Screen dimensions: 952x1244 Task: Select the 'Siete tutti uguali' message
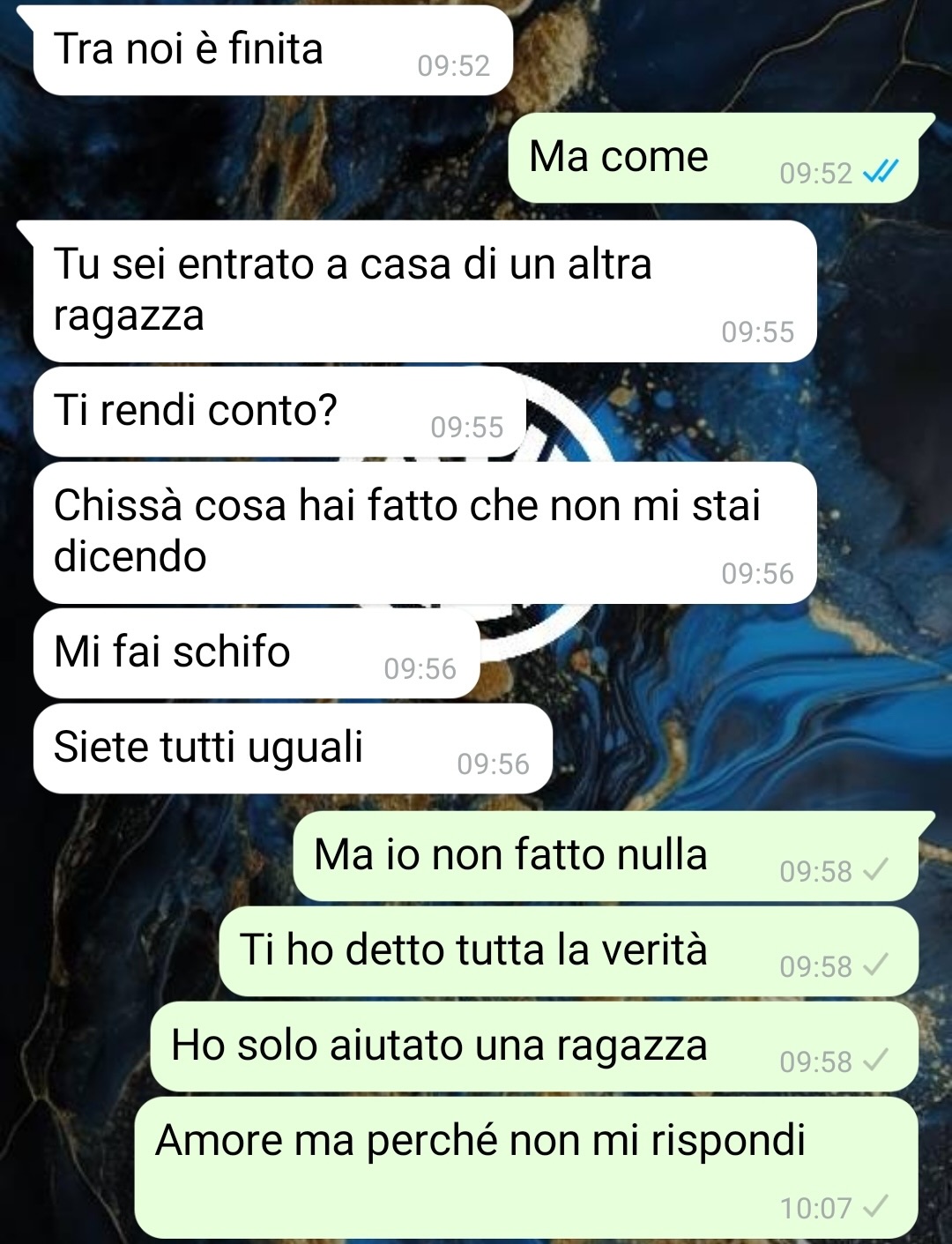tap(293, 749)
